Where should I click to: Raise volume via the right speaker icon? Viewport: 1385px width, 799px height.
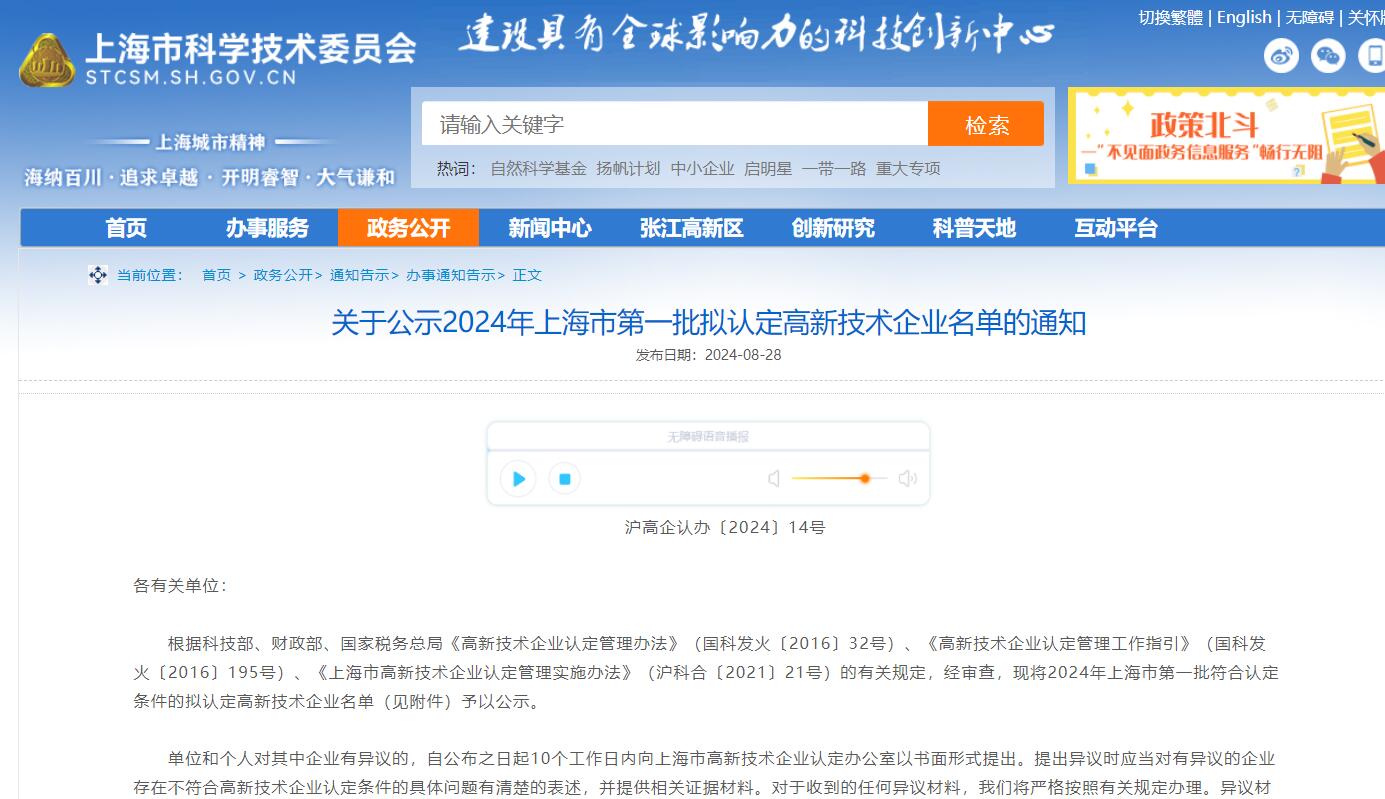907,479
